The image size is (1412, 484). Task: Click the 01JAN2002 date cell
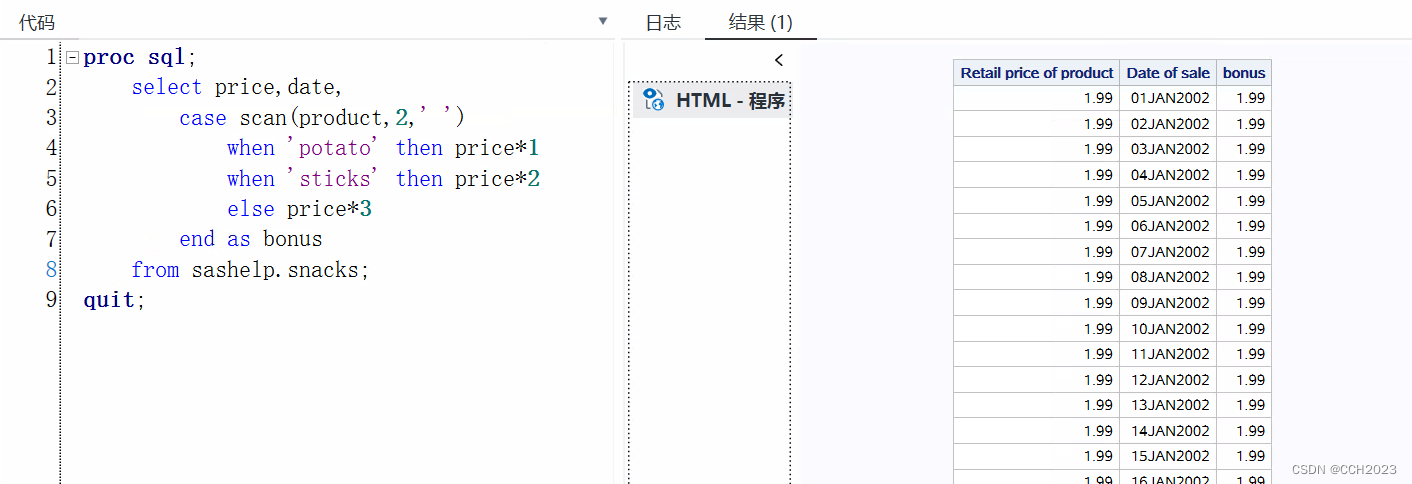click(1169, 98)
